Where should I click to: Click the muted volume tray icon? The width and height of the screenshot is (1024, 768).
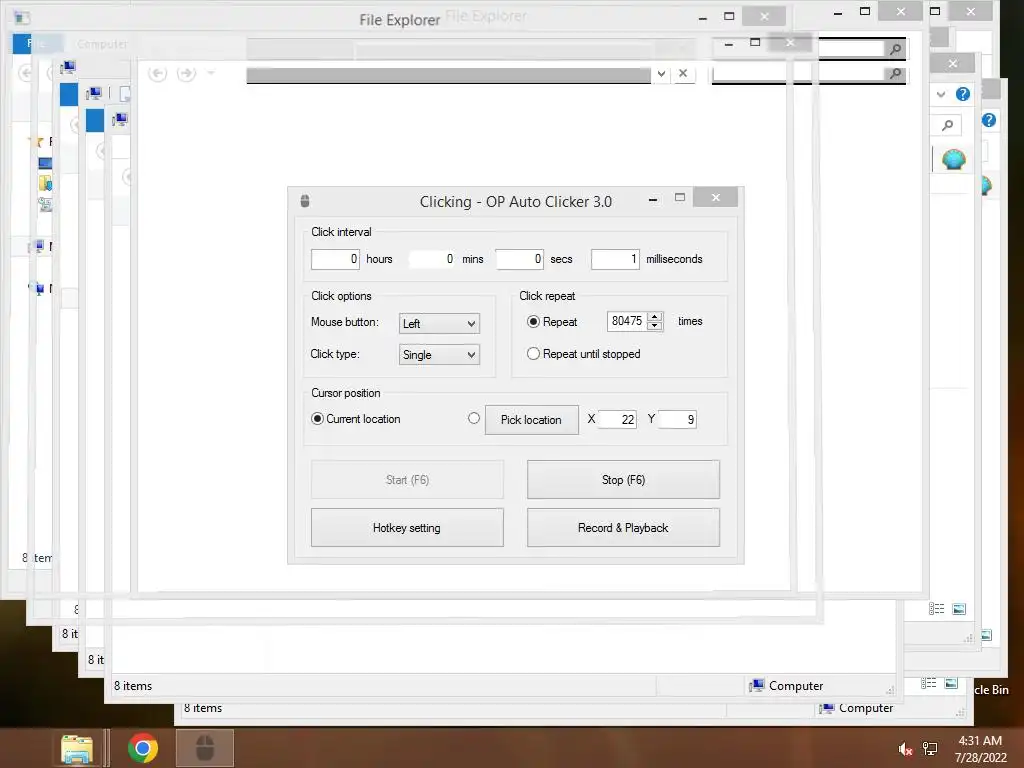[904, 749]
